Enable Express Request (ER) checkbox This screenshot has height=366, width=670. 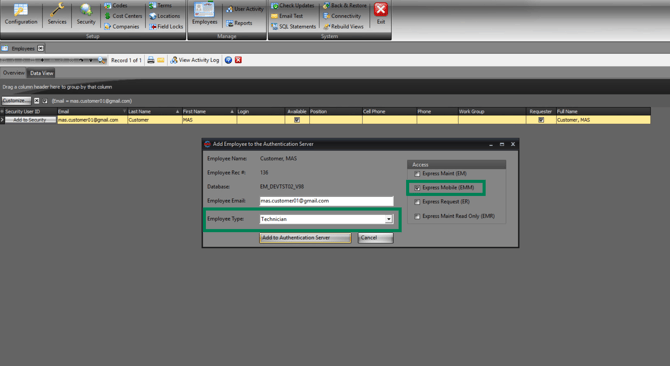[417, 202]
